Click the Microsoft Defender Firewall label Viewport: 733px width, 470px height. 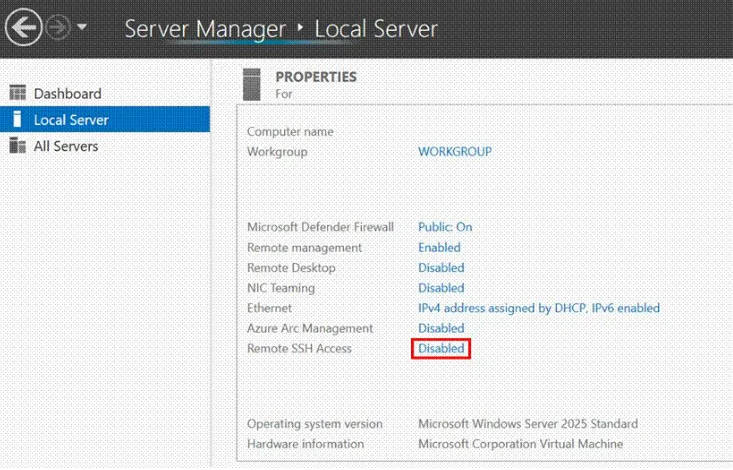(x=320, y=227)
